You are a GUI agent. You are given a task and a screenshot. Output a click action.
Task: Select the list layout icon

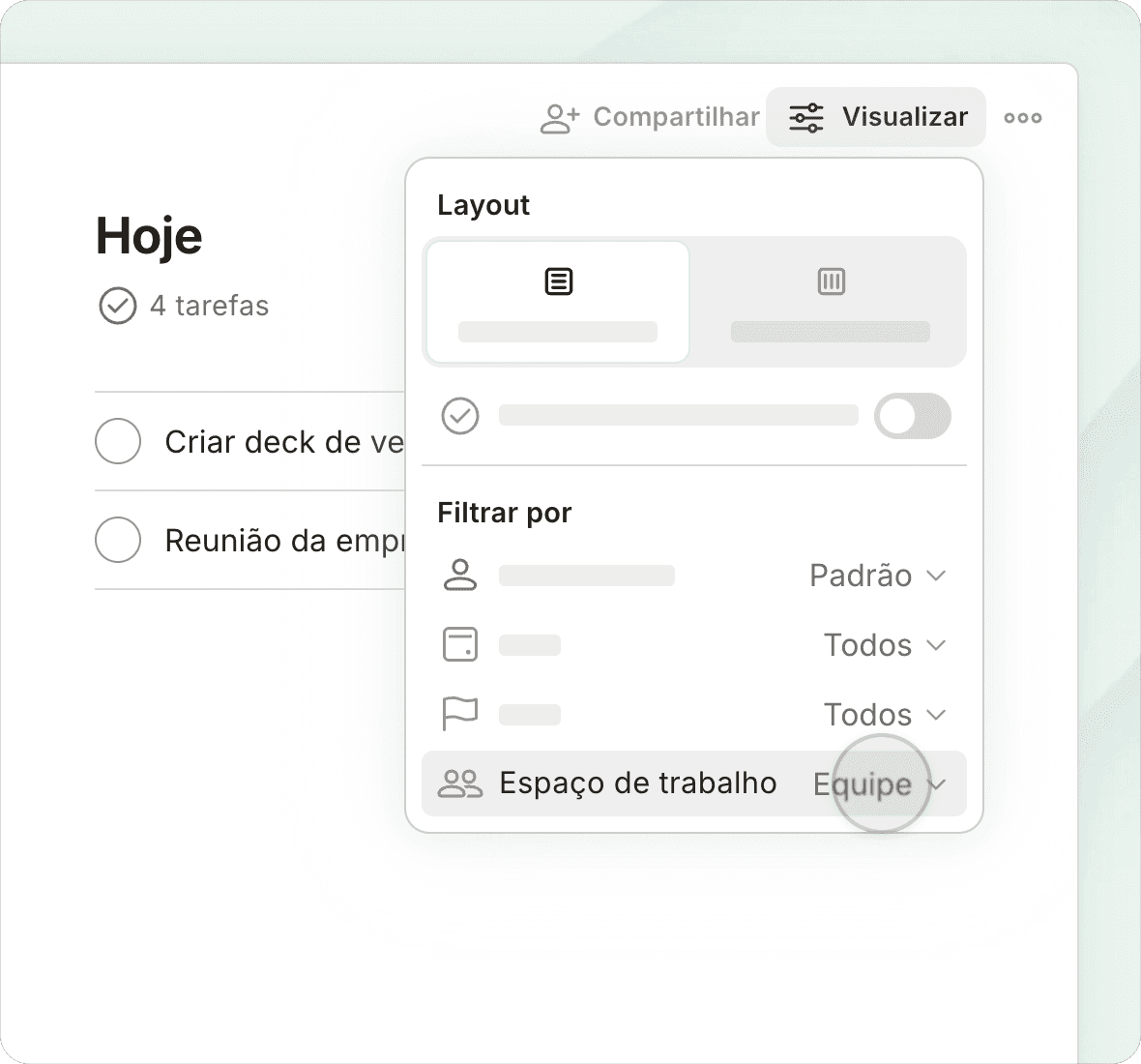[x=558, y=281]
